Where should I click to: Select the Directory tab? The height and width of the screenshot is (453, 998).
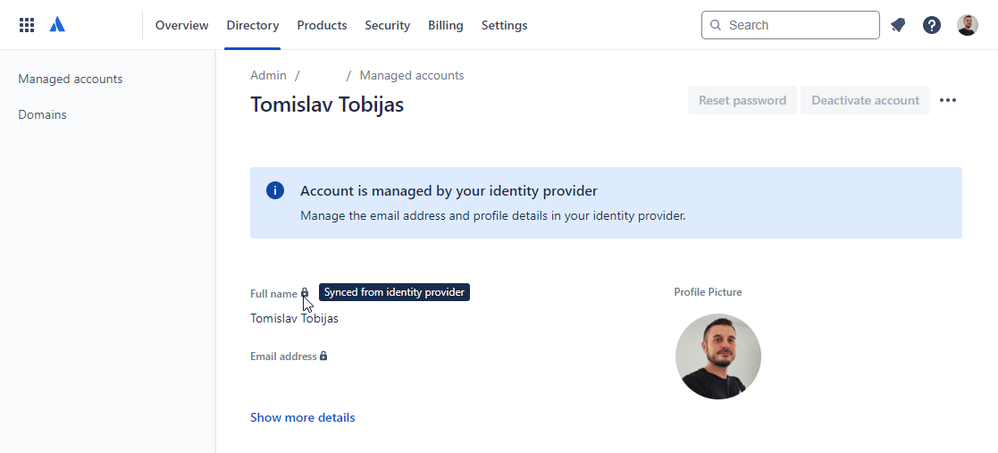pyautogui.click(x=253, y=25)
